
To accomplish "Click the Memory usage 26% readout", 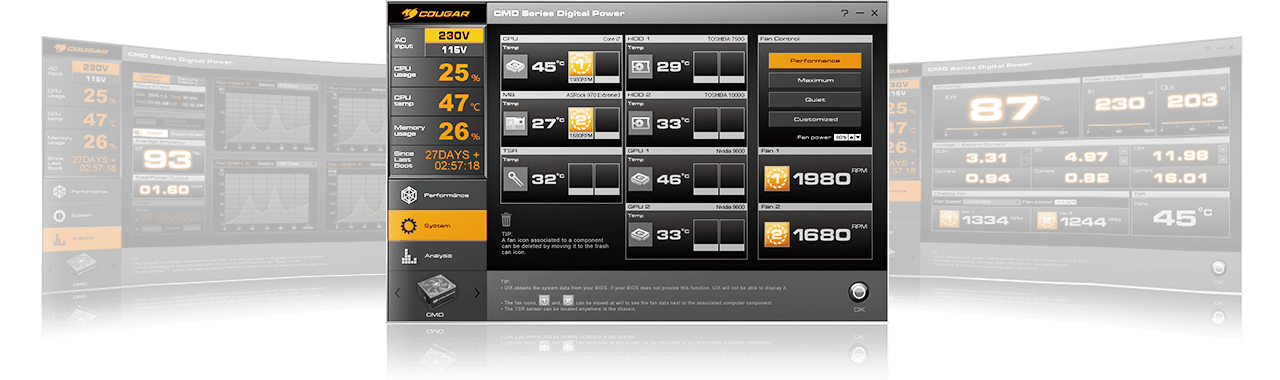I will (x=460, y=131).
